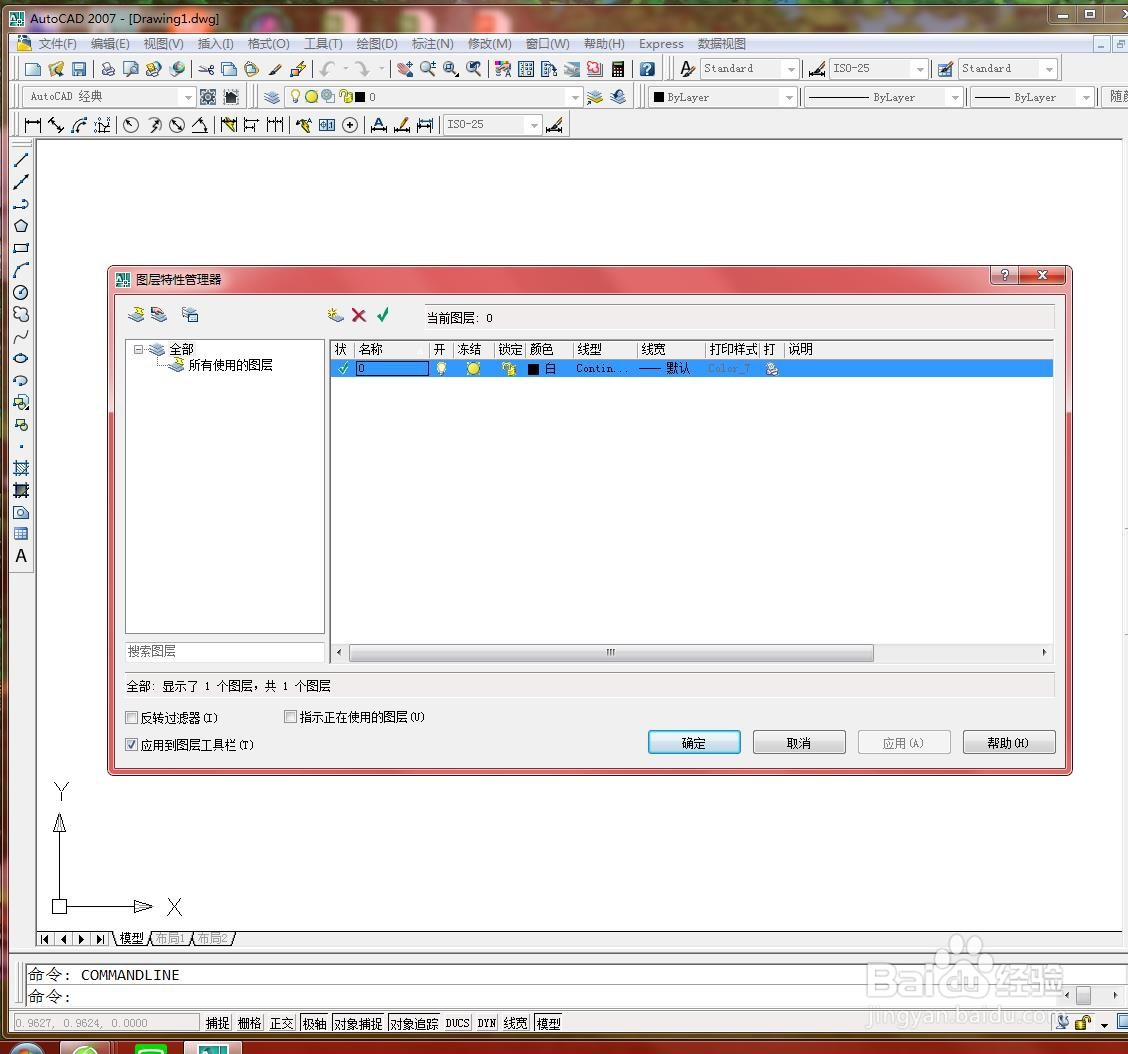Collapse the All (全部) filter tree node
The height and width of the screenshot is (1054, 1128).
(x=138, y=350)
